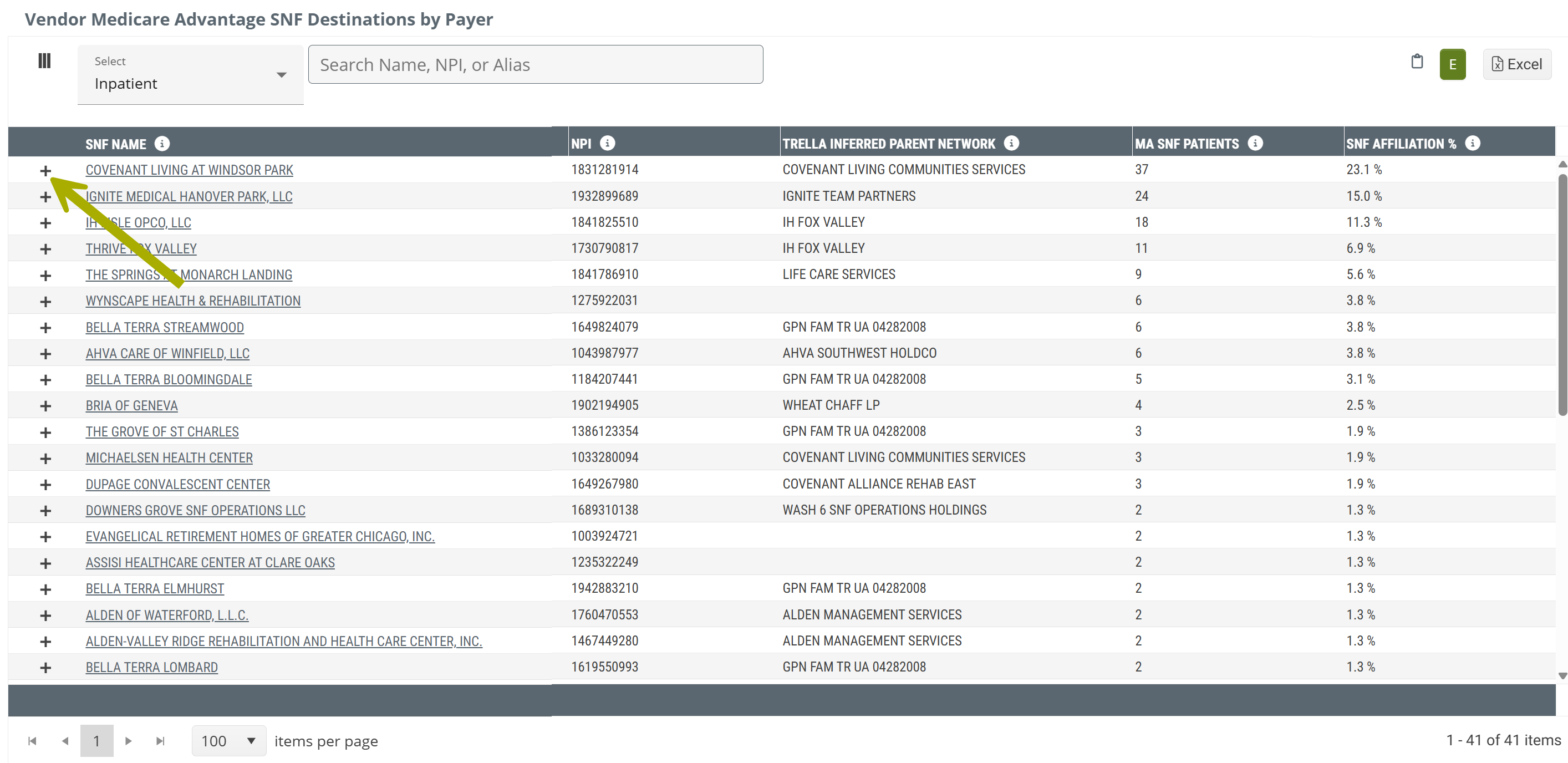The height and width of the screenshot is (763, 1568).
Task: Open the items per page dropdown
Action: 228,740
